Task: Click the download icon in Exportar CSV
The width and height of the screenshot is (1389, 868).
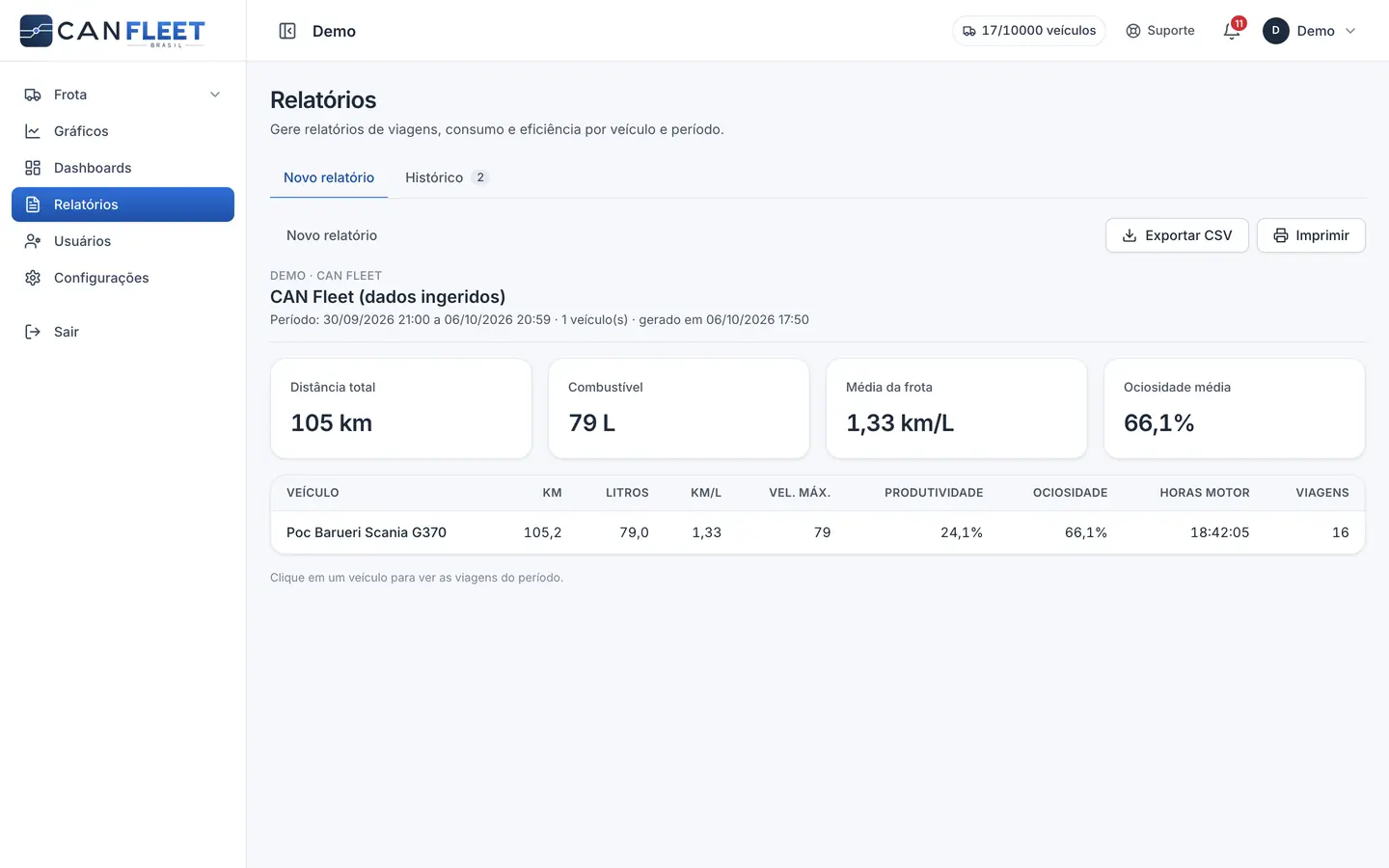Action: 1130,235
